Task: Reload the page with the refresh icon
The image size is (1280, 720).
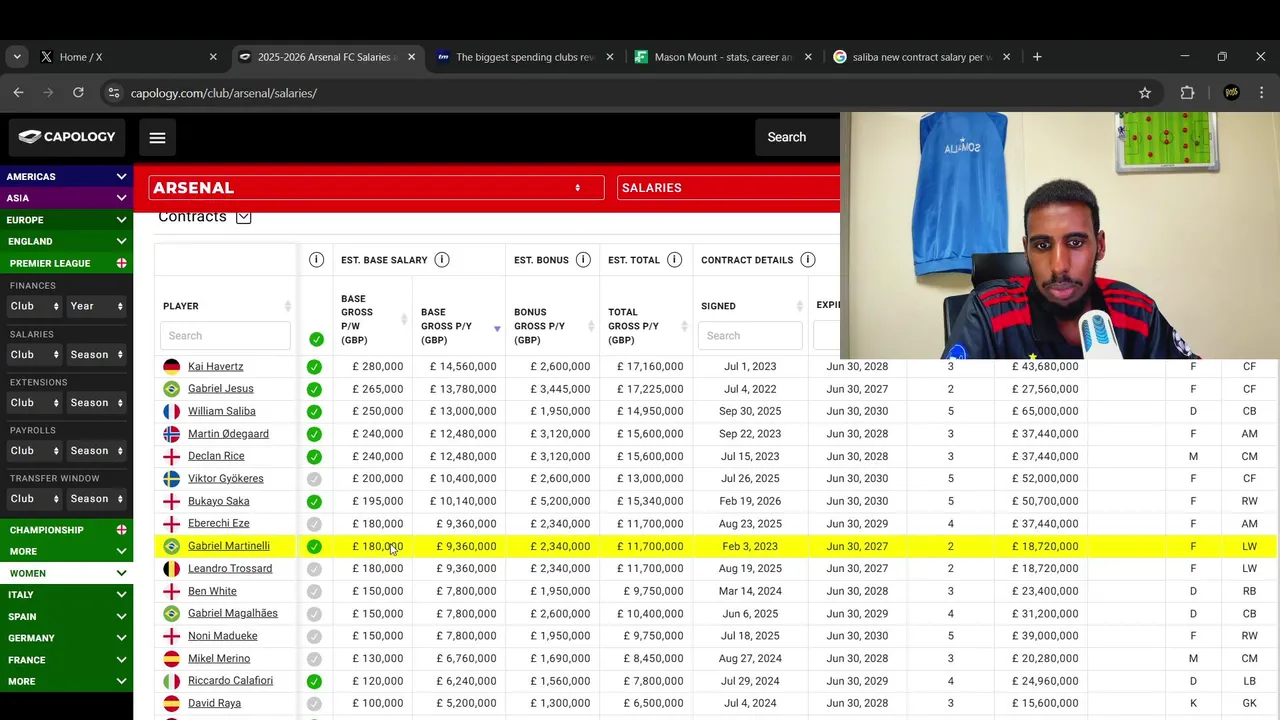Action: point(78,93)
